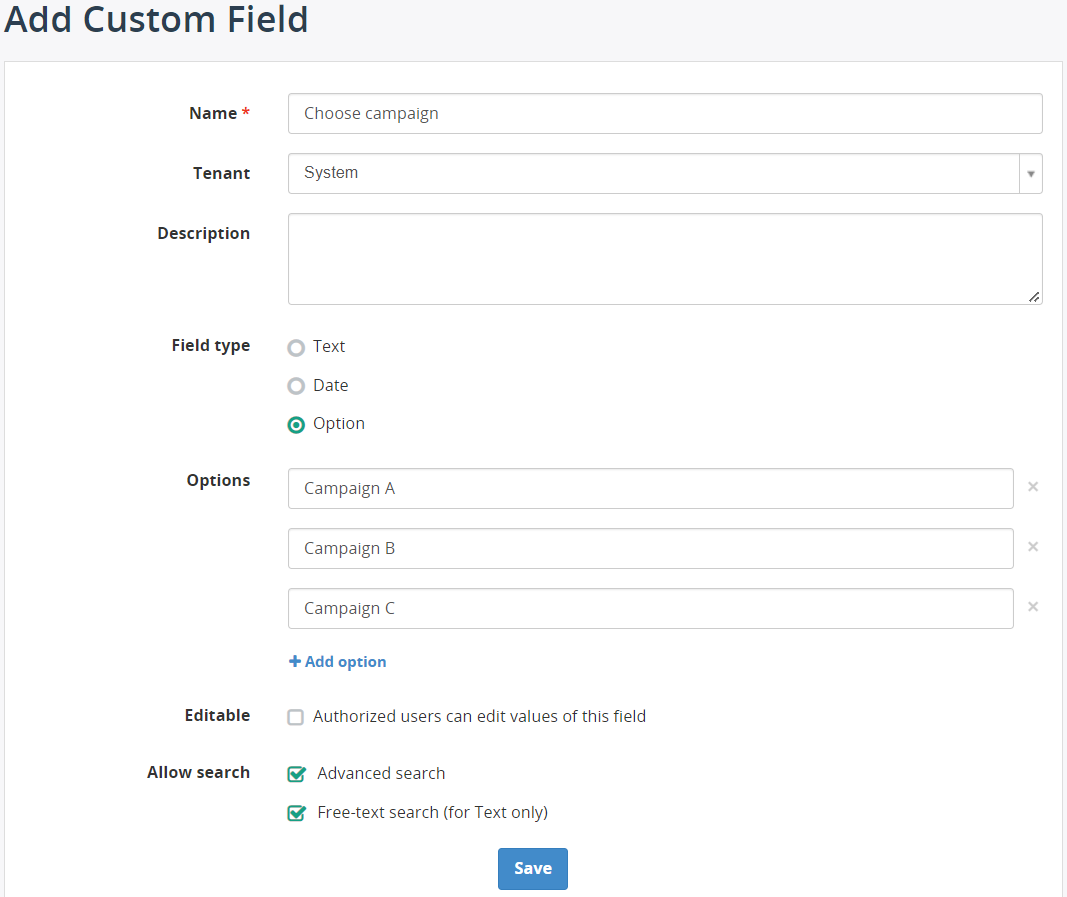Viewport: 1067px width, 897px height.
Task: Open the Tenant dropdown arrow
Action: coord(1030,174)
